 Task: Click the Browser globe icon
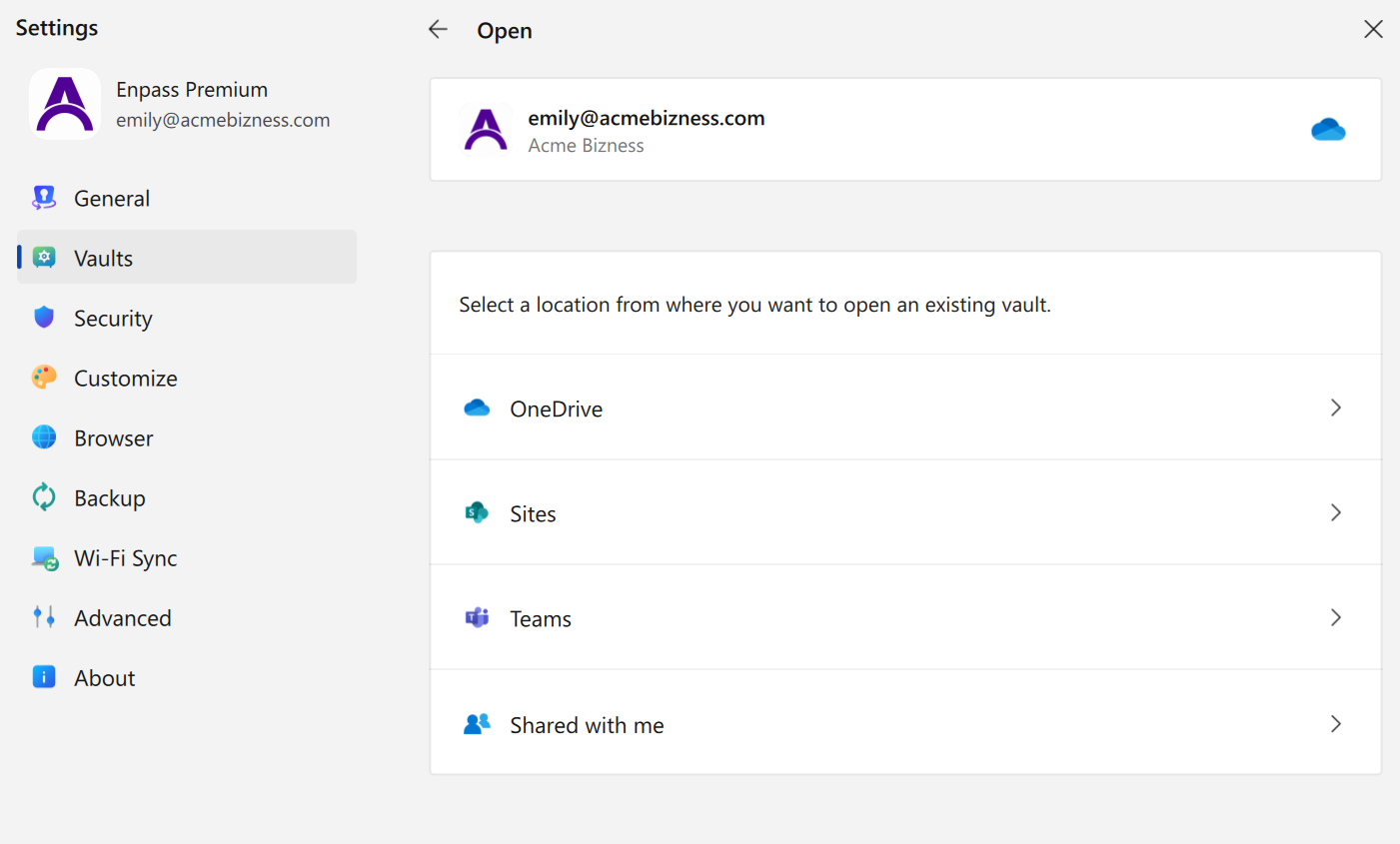[x=44, y=437]
